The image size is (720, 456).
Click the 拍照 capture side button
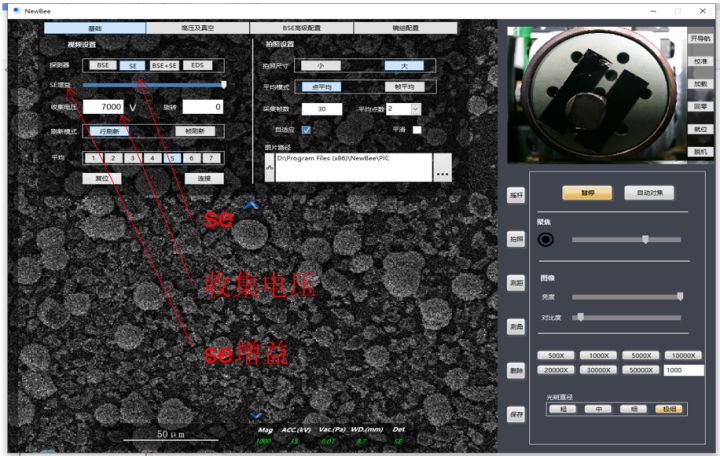[515, 240]
